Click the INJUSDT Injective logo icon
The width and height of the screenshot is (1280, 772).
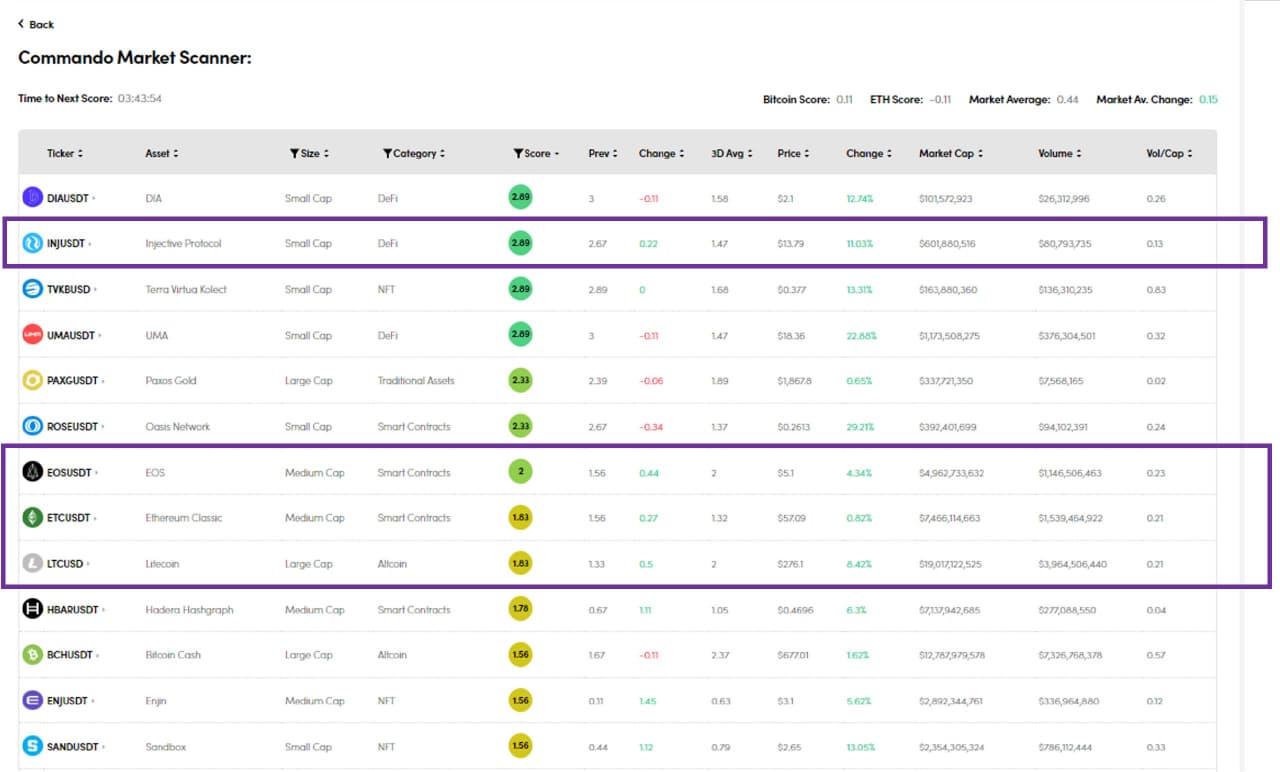tap(33, 243)
